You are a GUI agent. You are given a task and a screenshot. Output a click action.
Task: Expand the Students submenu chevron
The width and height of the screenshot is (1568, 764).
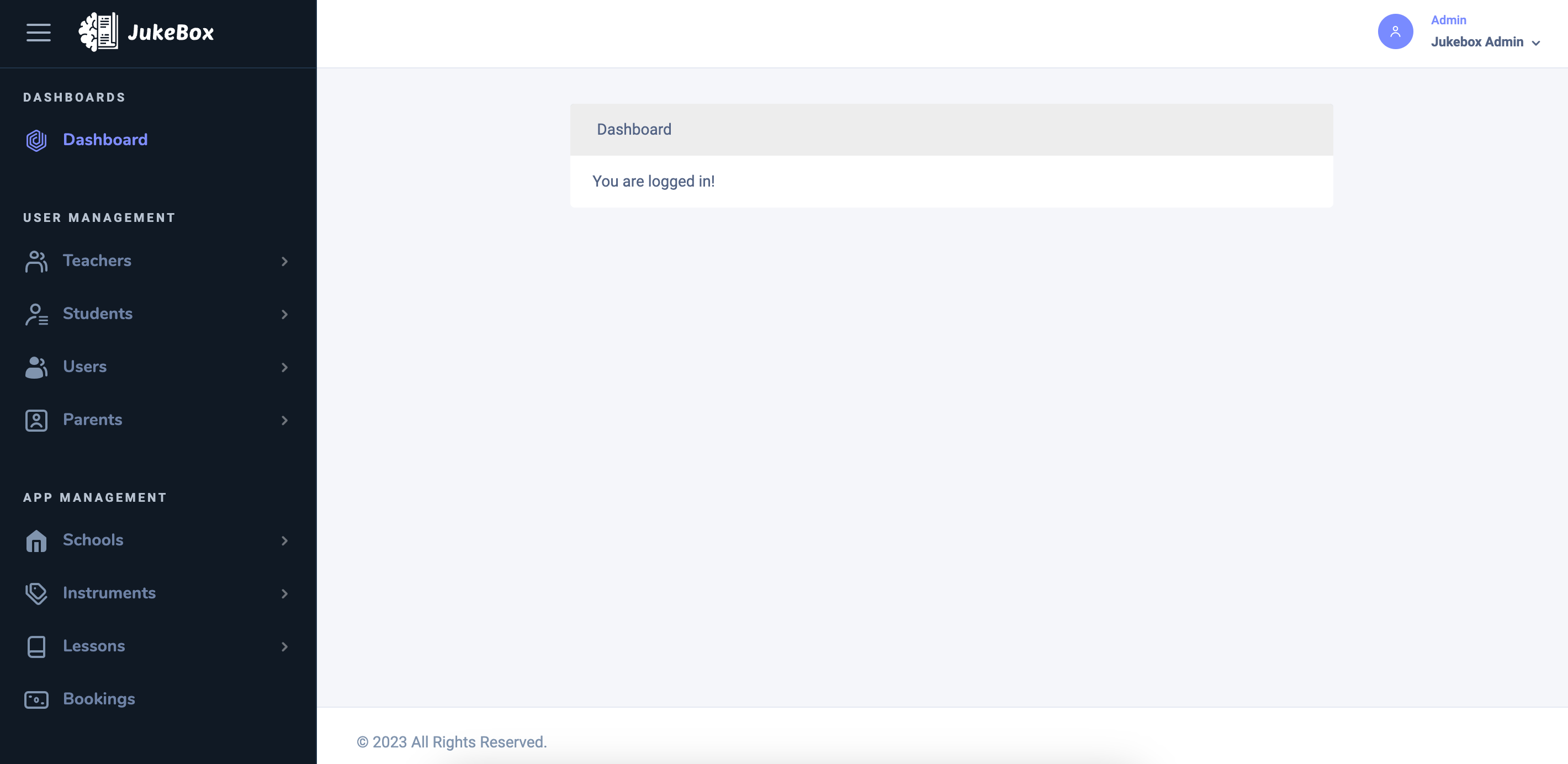tap(284, 314)
